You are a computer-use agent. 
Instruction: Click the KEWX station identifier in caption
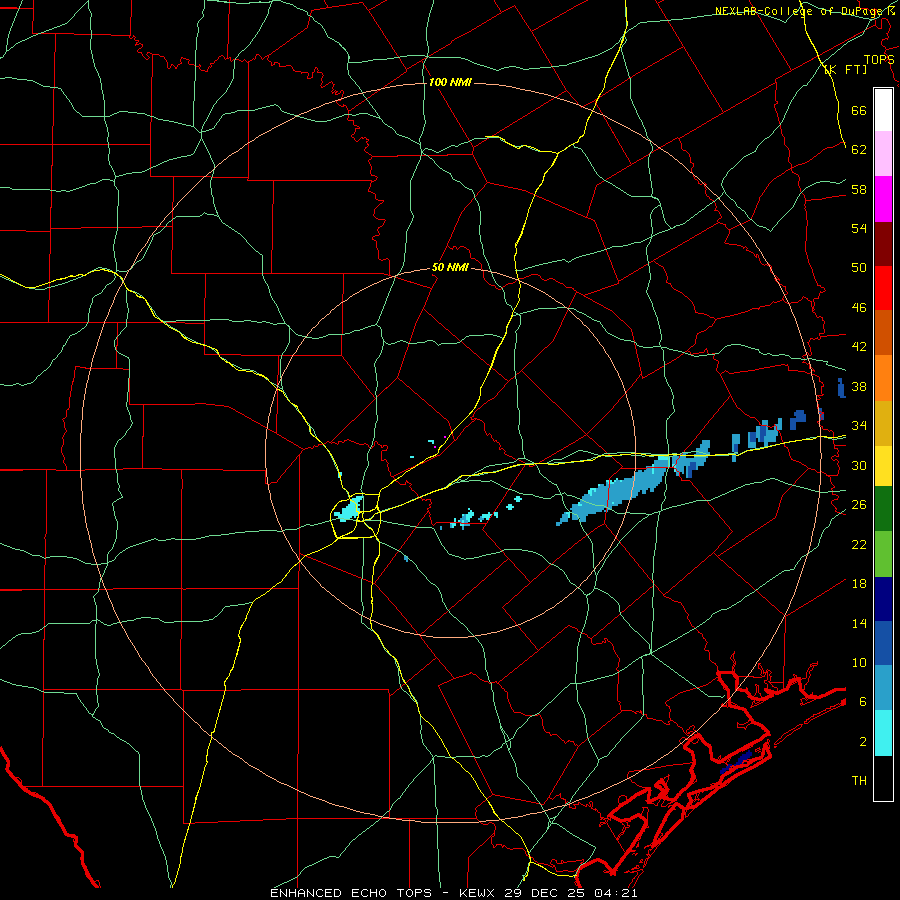click(x=478, y=893)
